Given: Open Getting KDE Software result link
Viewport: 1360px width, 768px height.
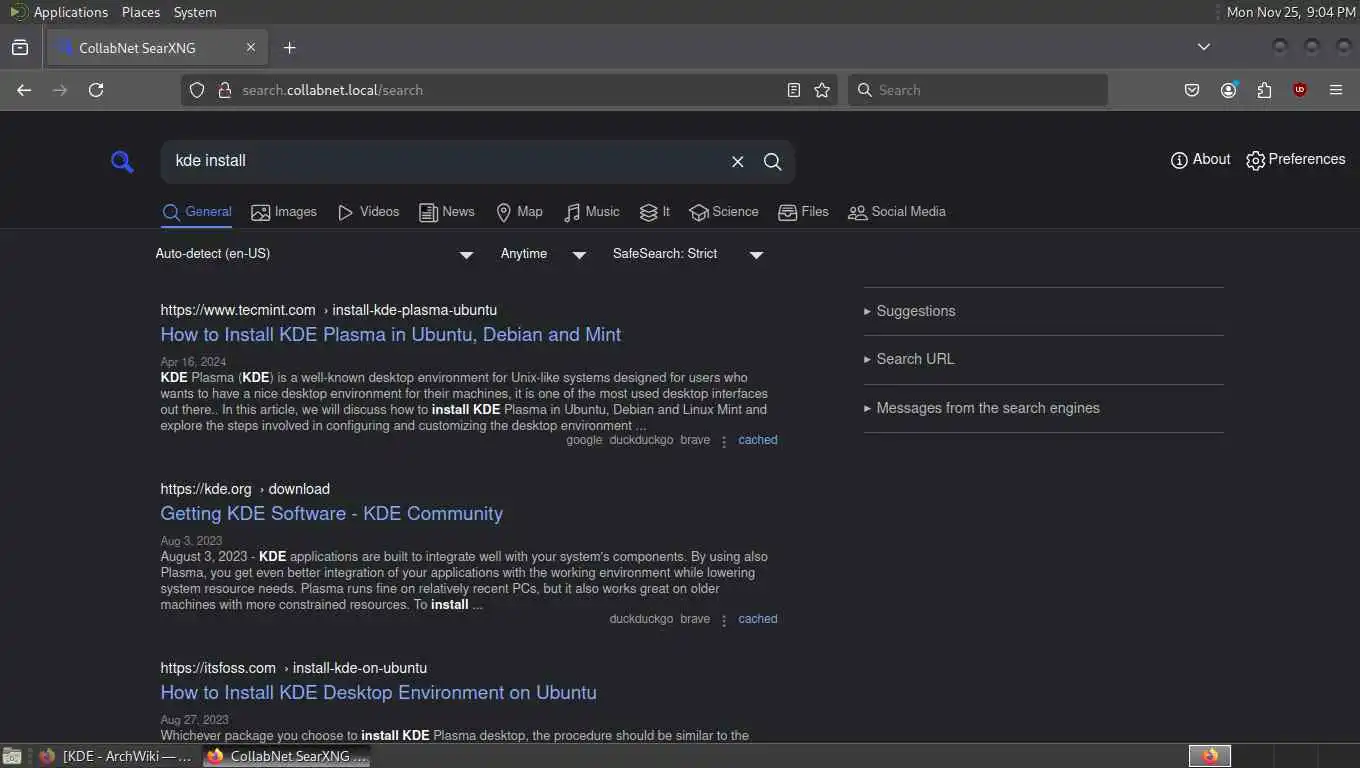Looking at the screenshot, I should coord(332,514).
